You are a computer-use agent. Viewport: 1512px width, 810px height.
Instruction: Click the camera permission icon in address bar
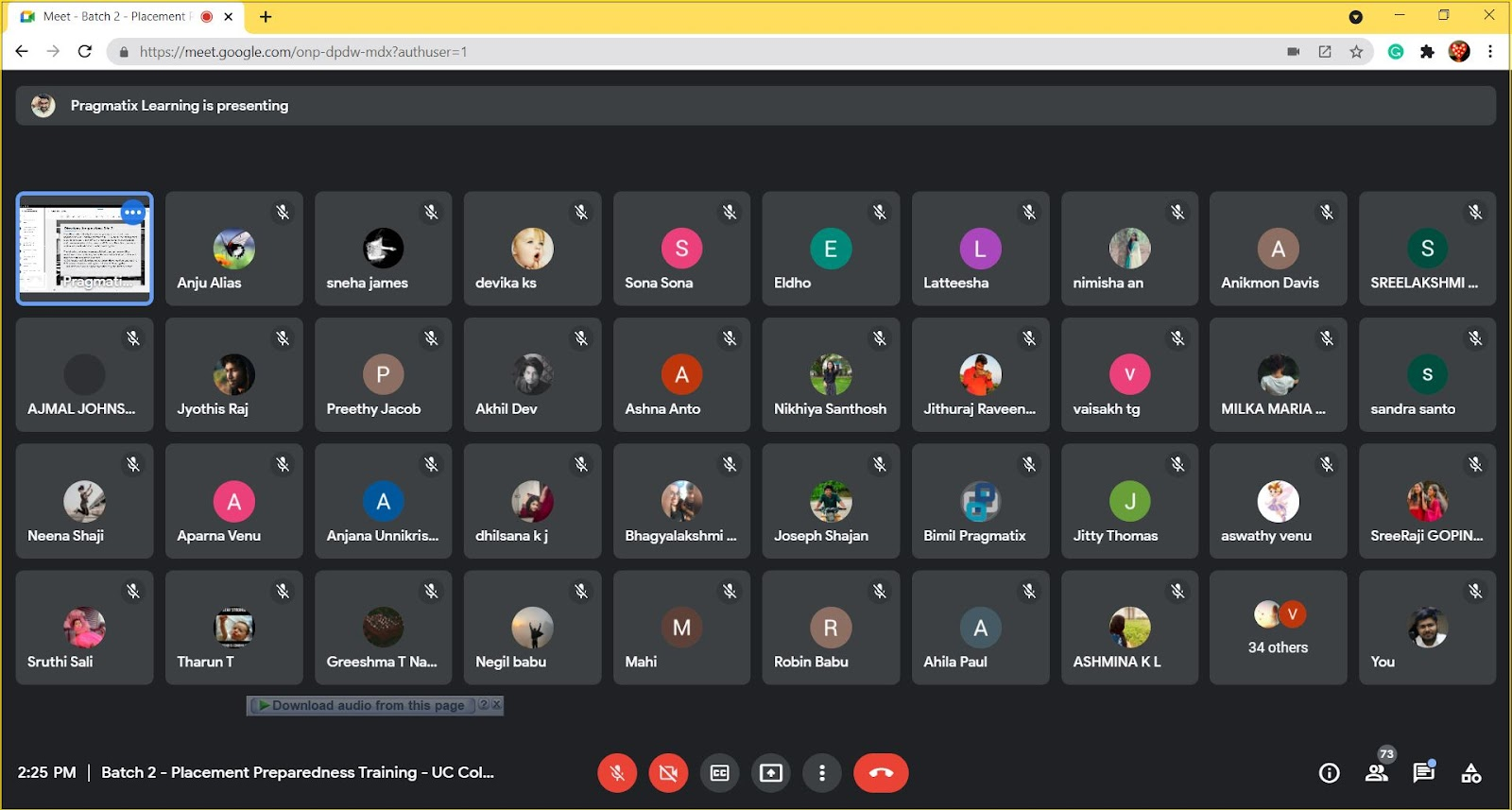coord(1294,52)
